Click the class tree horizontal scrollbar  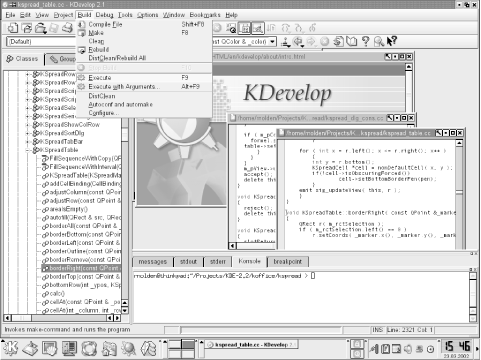(62, 318)
